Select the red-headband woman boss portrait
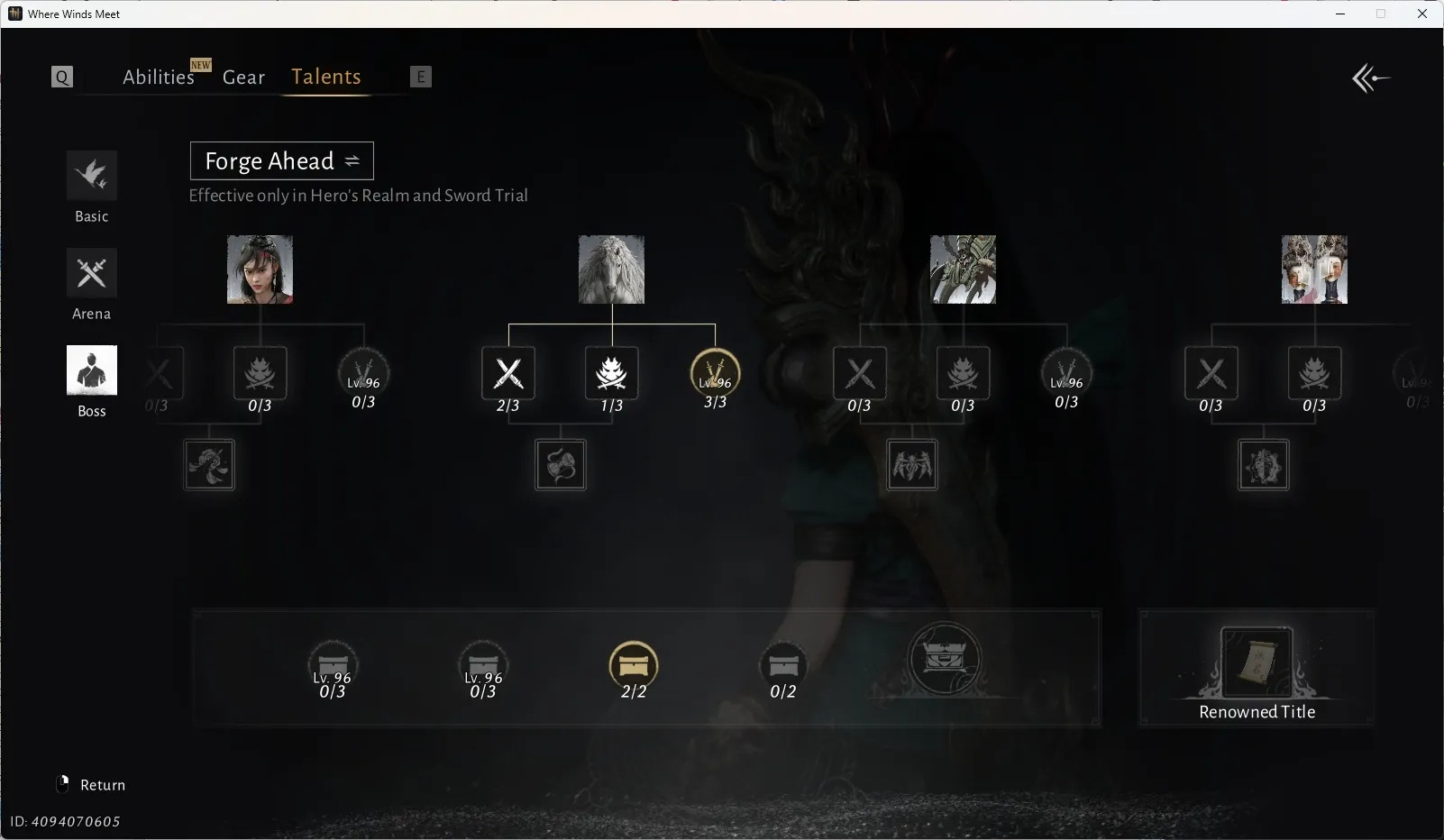The width and height of the screenshot is (1444, 840). tap(260, 269)
